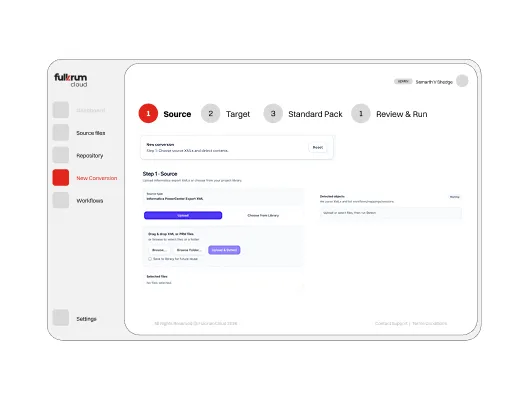Open the Terms & Conditions link
This screenshot has height=400, width=528.
pos(430,324)
